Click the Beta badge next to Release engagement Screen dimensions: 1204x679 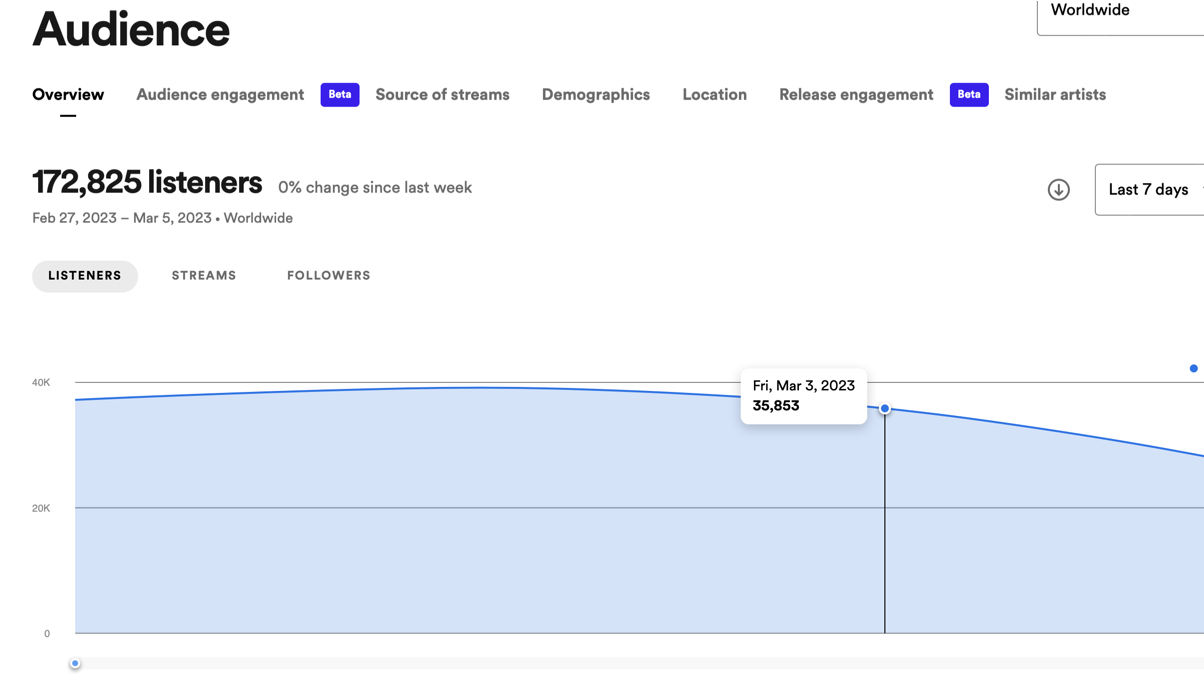click(969, 95)
